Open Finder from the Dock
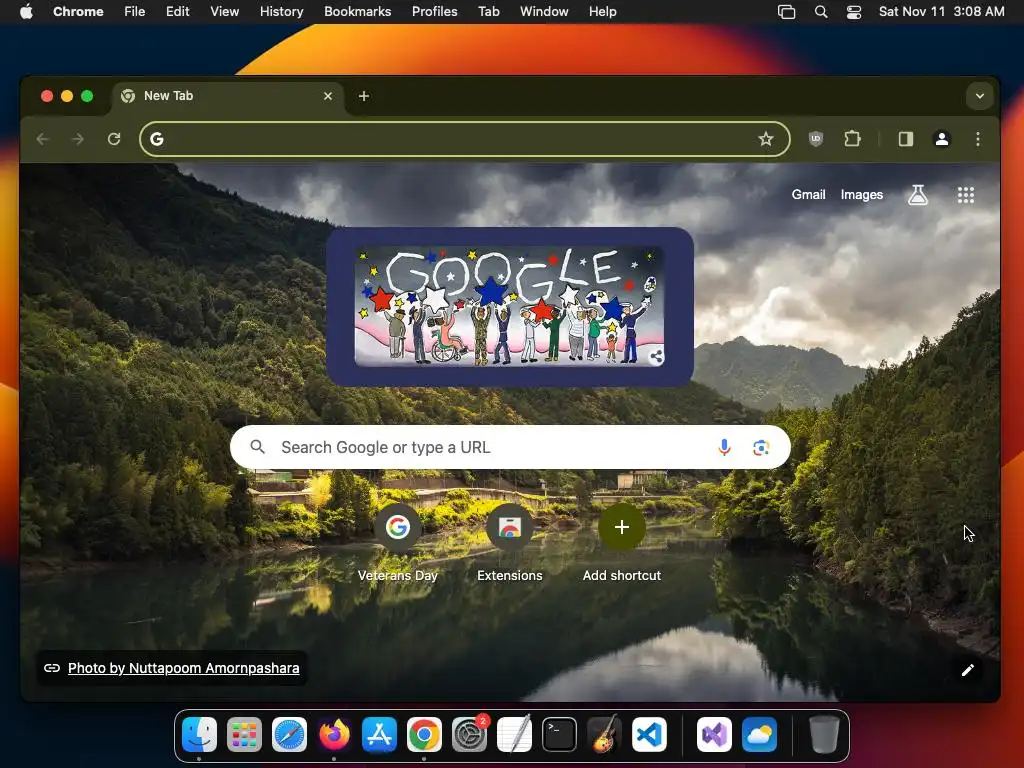The image size is (1024, 768). (199, 735)
